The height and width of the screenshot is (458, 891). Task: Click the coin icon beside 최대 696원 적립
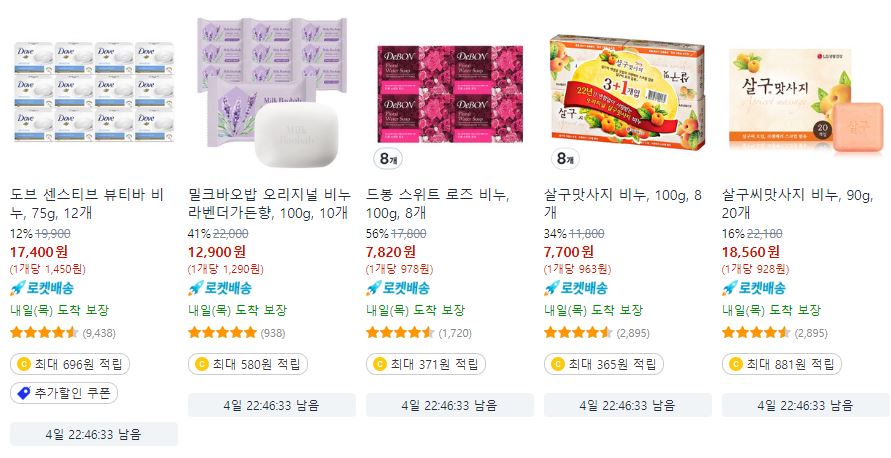click(x=24, y=364)
